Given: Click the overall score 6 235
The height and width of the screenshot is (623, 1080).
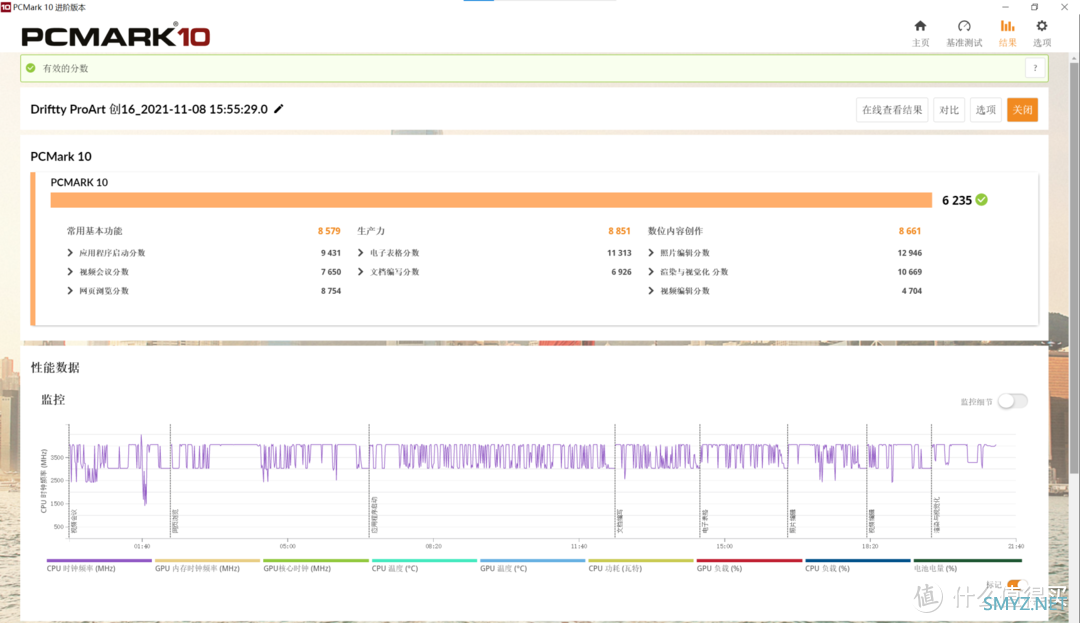Looking at the screenshot, I should tap(957, 200).
